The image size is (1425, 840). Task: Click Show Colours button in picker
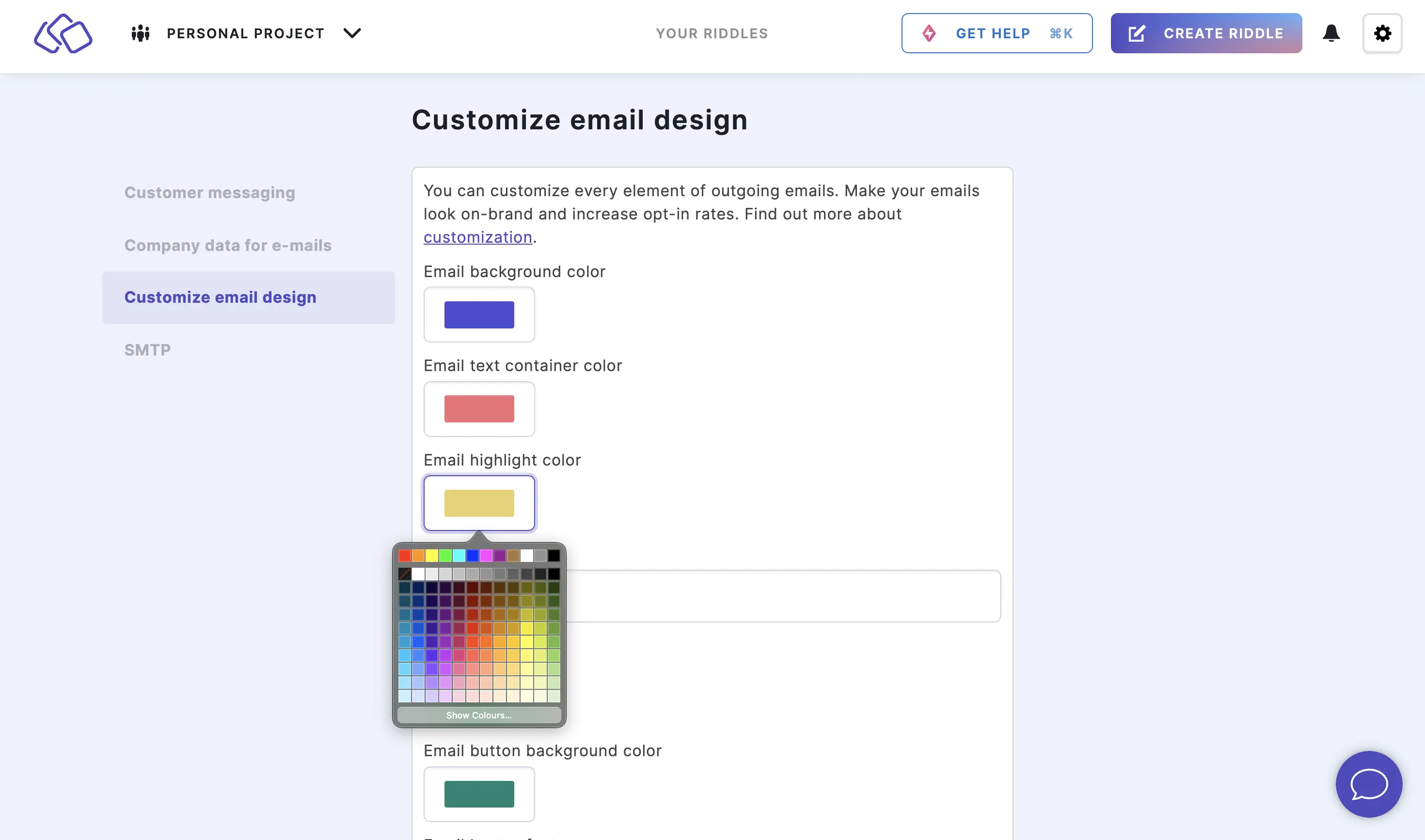479,715
